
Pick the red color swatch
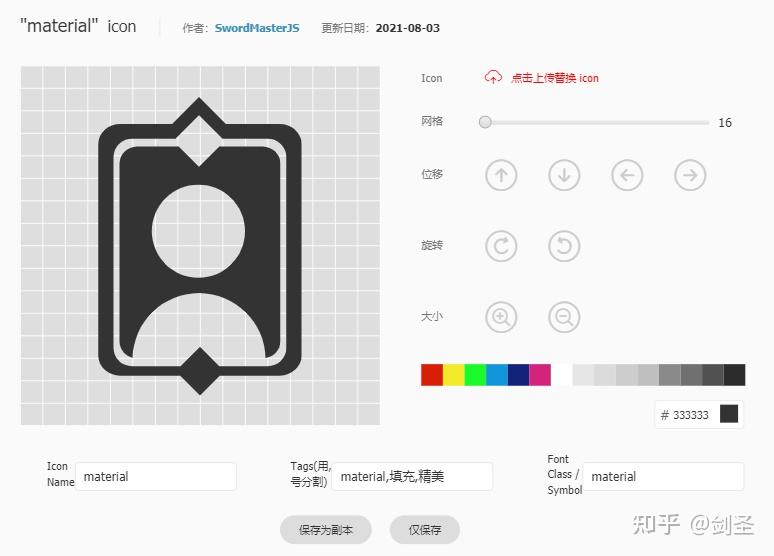tap(432, 375)
